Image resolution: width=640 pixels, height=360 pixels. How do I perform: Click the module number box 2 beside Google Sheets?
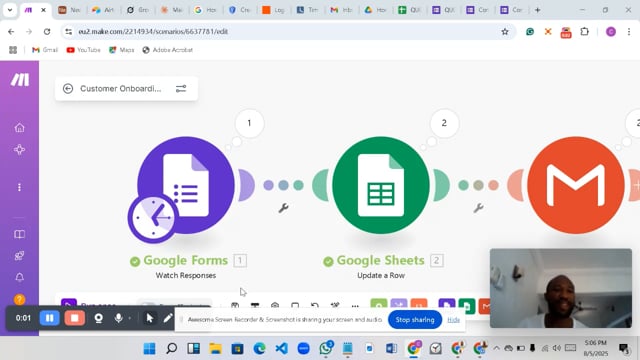pyautogui.click(x=436, y=260)
